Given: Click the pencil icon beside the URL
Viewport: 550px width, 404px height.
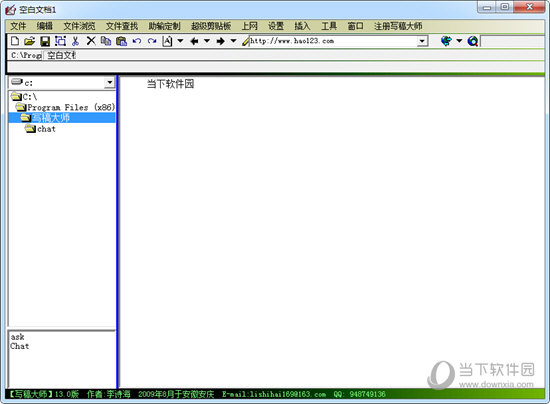Looking at the screenshot, I should pos(246,41).
